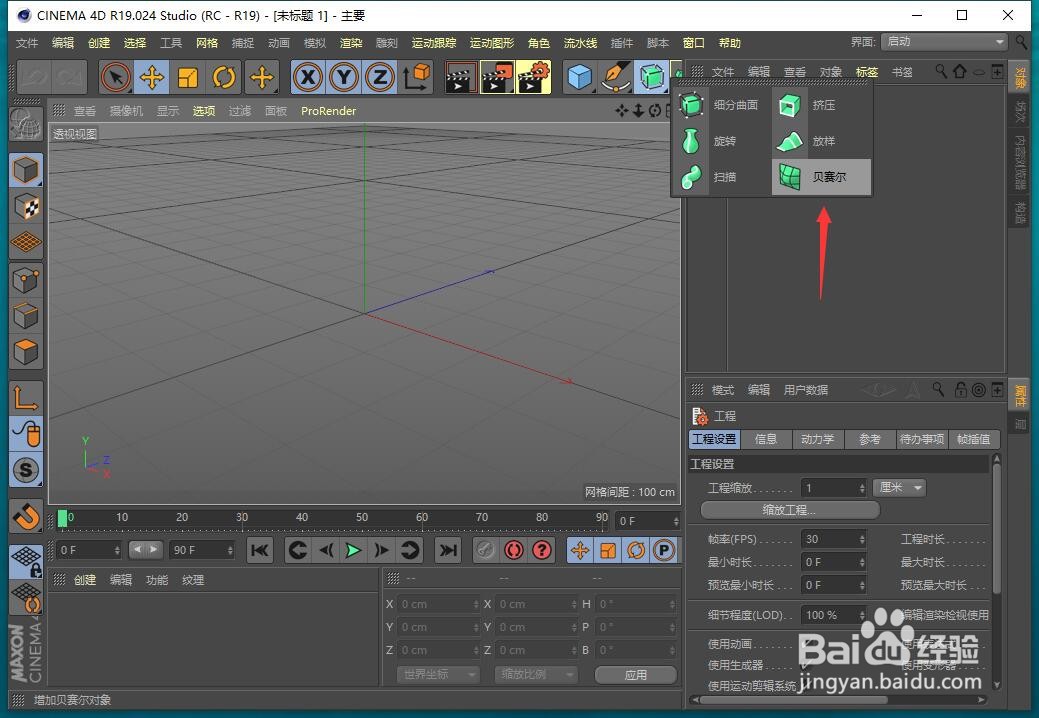Screen dimensions: 1039x718
Task: Activate the Scale tool in top toolbar
Action: 188,77
